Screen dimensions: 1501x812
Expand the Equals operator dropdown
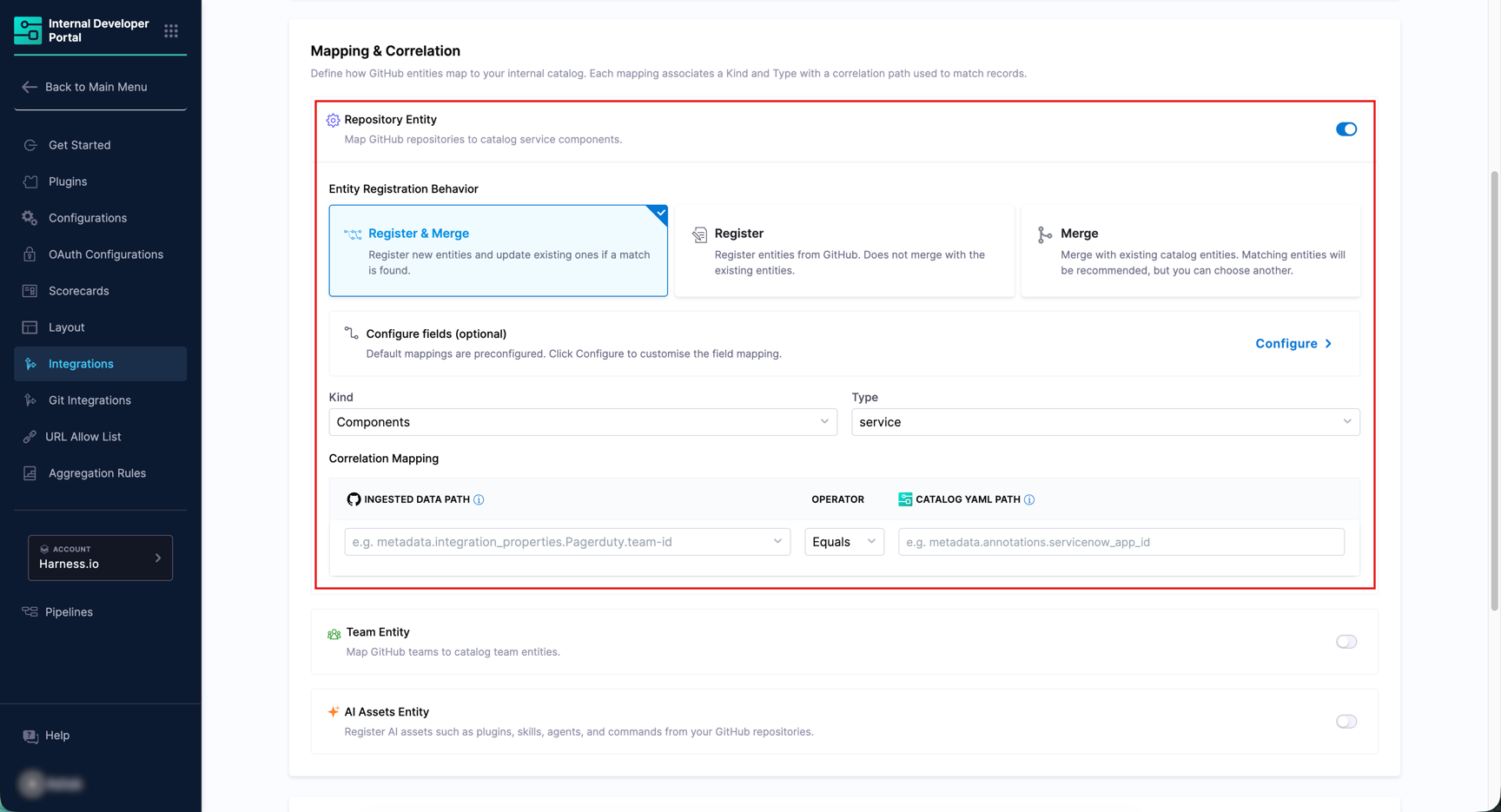click(x=843, y=542)
